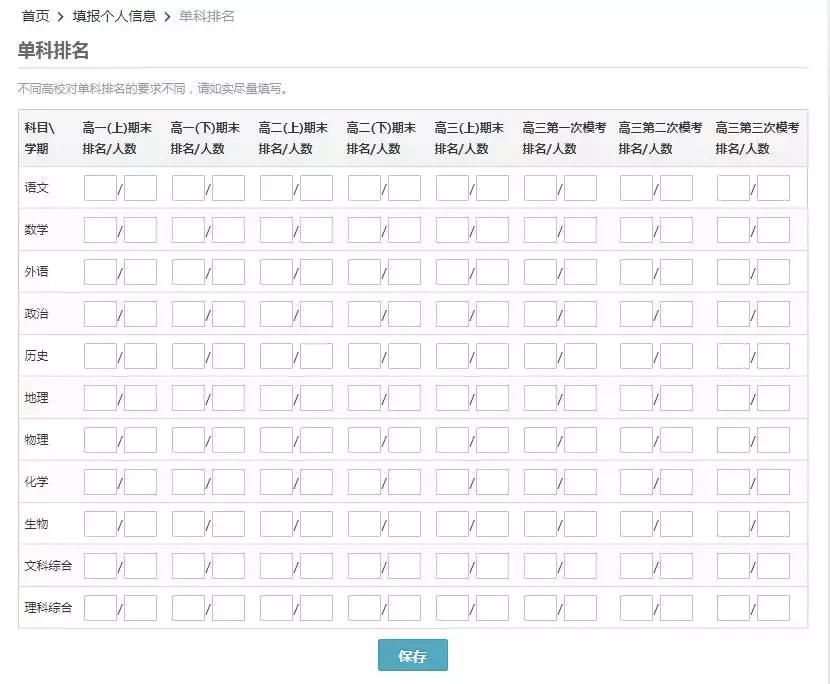Viewport: 830px width, 684px height.
Task: Click 物理 total field for 高一(下)期末
Action: [226, 439]
